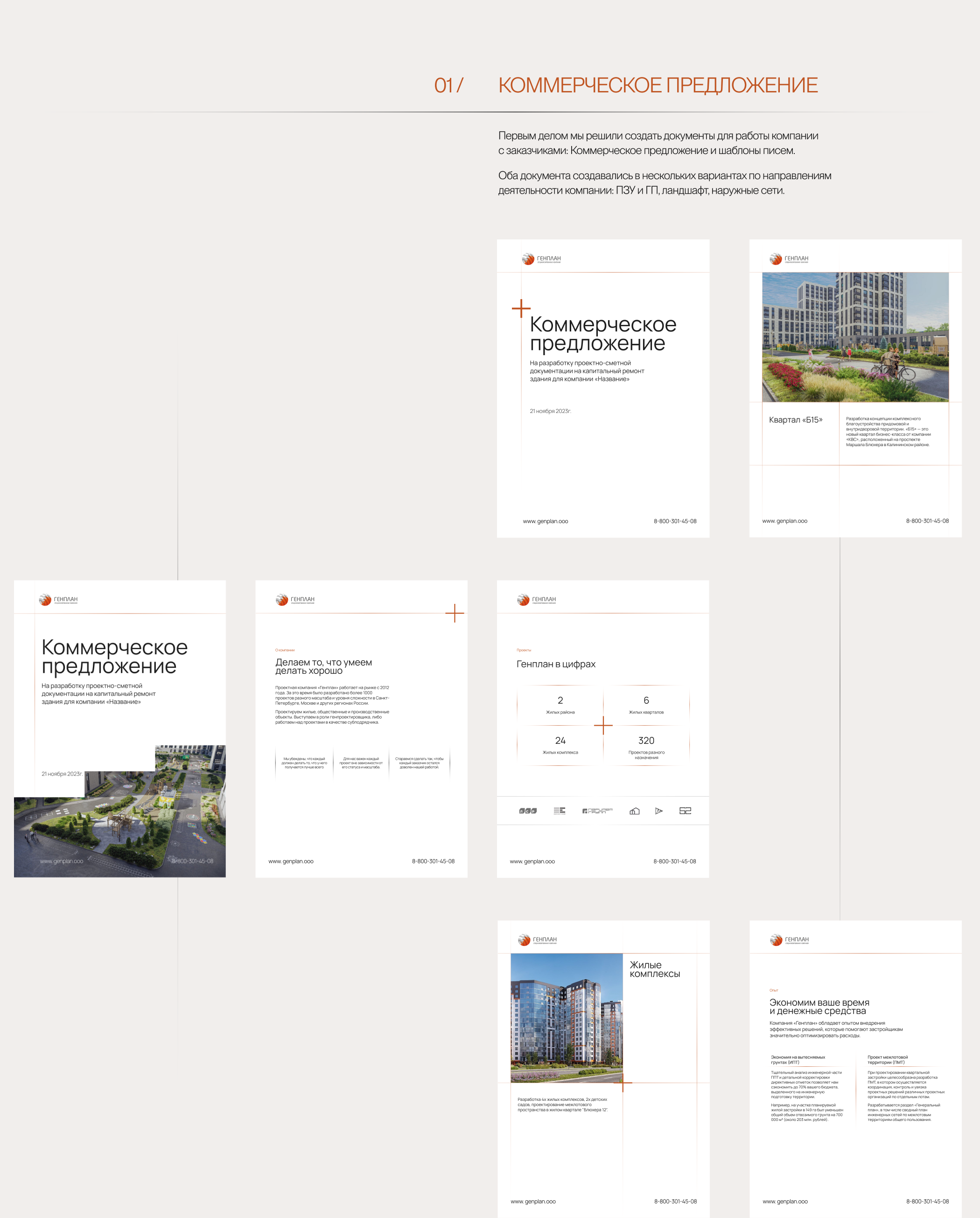The width and height of the screenshot is (980, 1218).
Task: Click the ЛСР partner logo
Action: point(527,811)
